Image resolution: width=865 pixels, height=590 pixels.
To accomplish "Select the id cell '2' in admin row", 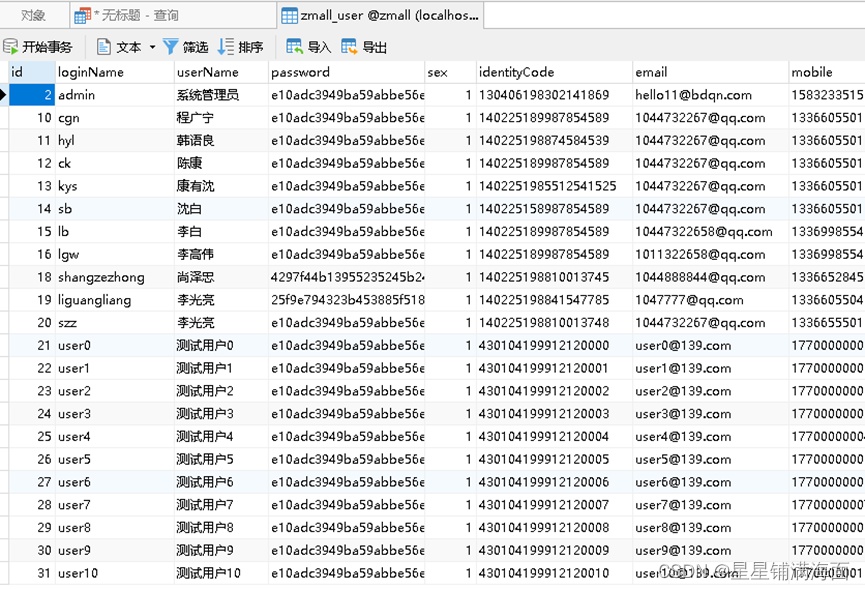I will tap(32, 95).
